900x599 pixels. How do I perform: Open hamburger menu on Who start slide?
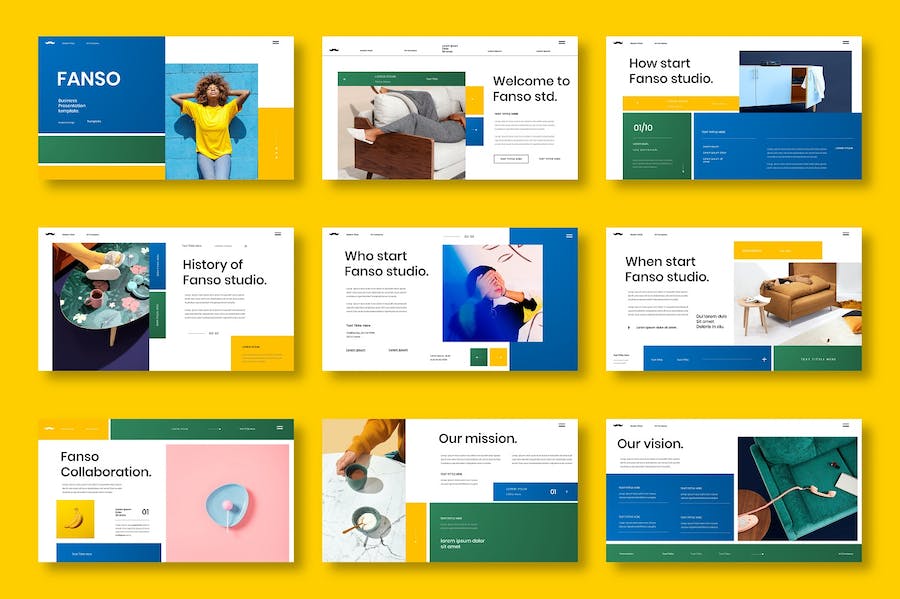pyautogui.click(x=569, y=235)
